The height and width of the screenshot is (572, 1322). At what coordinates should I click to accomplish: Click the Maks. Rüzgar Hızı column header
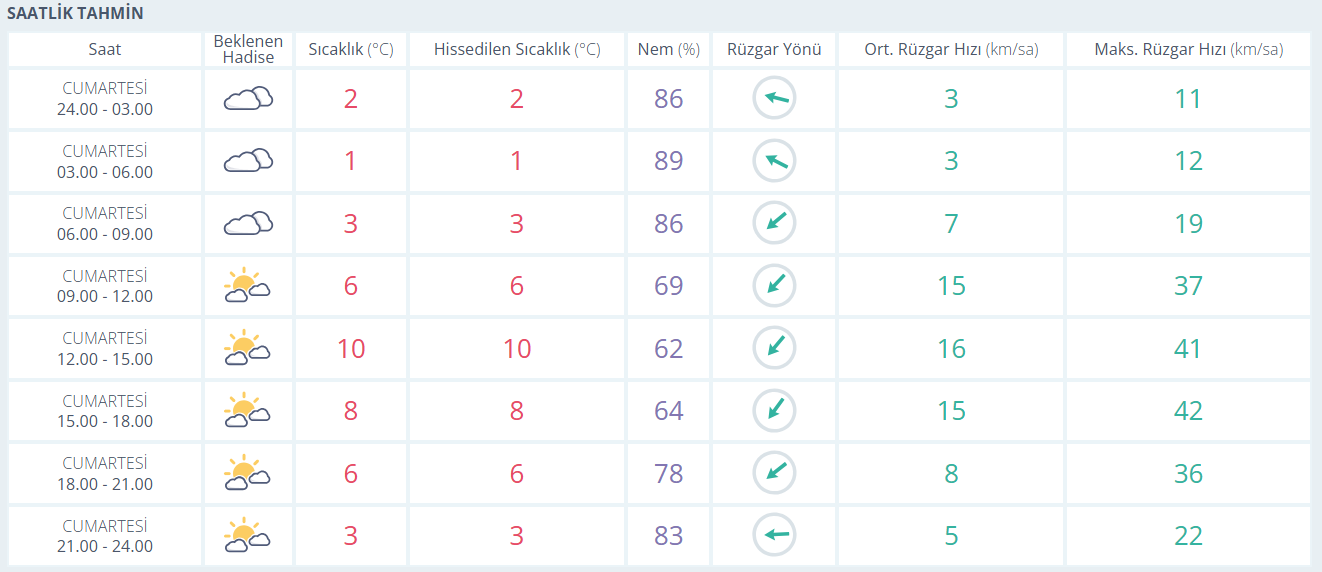[x=1188, y=50]
